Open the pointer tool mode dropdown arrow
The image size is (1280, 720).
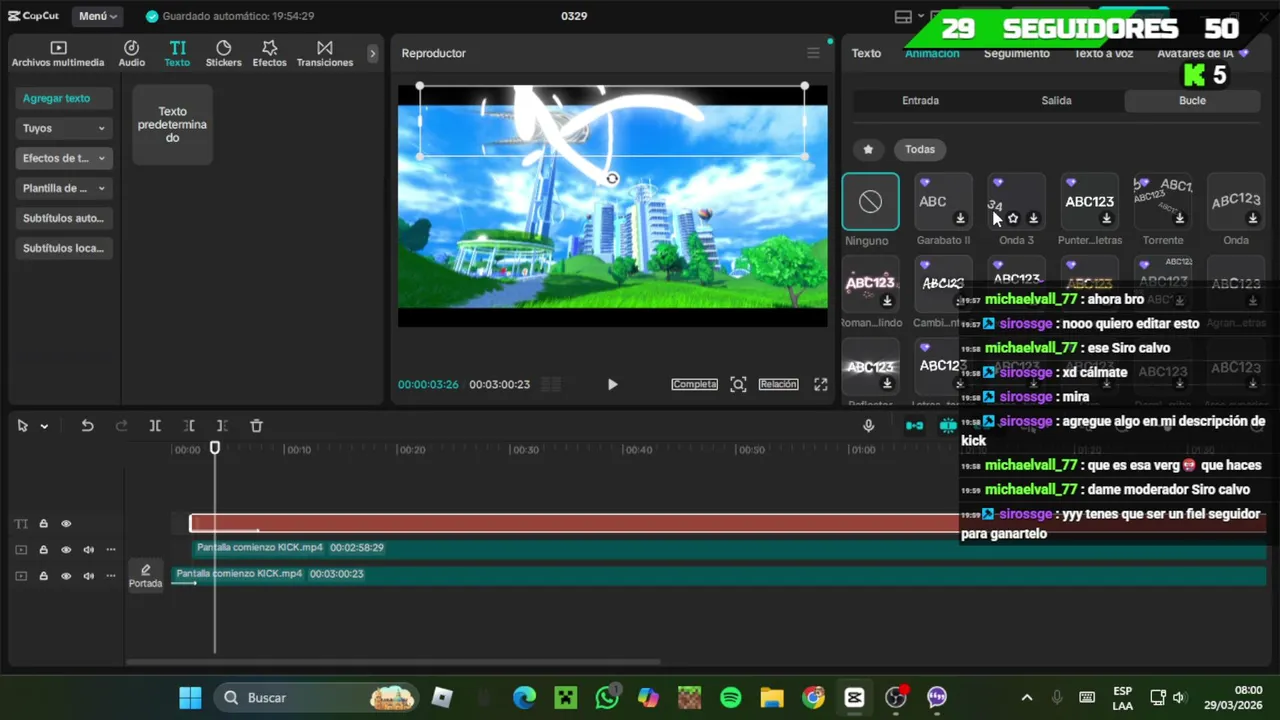tap(44, 427)
